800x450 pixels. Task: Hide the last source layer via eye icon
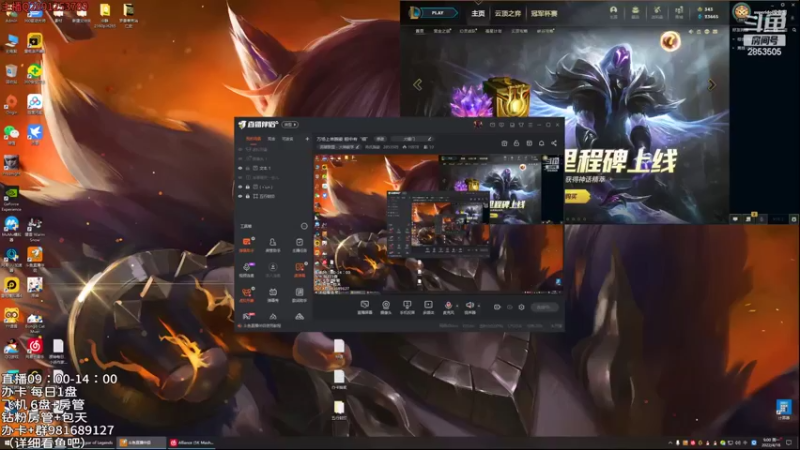point(240,196)
